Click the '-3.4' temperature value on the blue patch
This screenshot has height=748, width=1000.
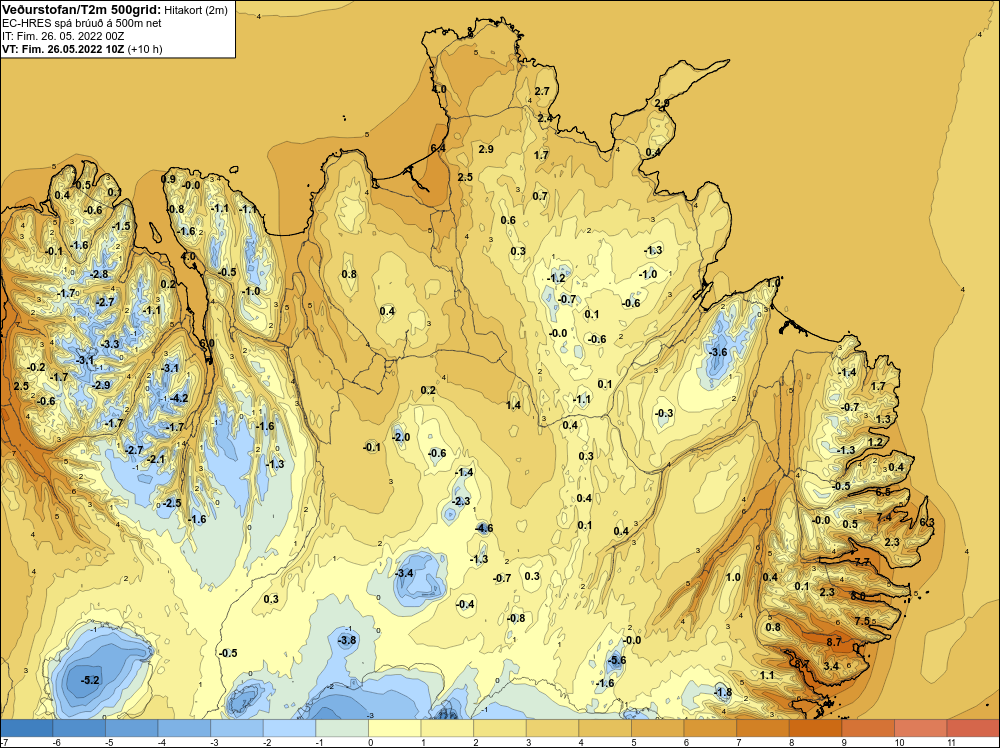(x=404, y=573)
